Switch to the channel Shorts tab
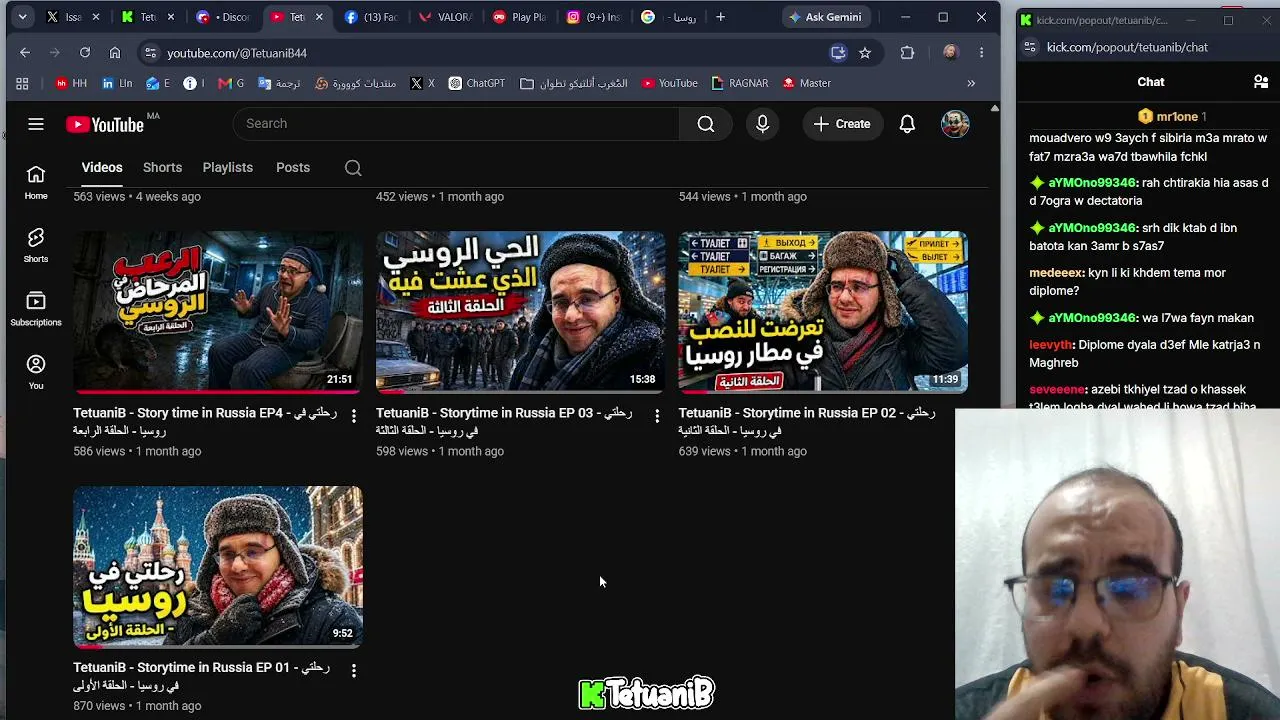The image size is (1280, 720). tap(162, 167)
